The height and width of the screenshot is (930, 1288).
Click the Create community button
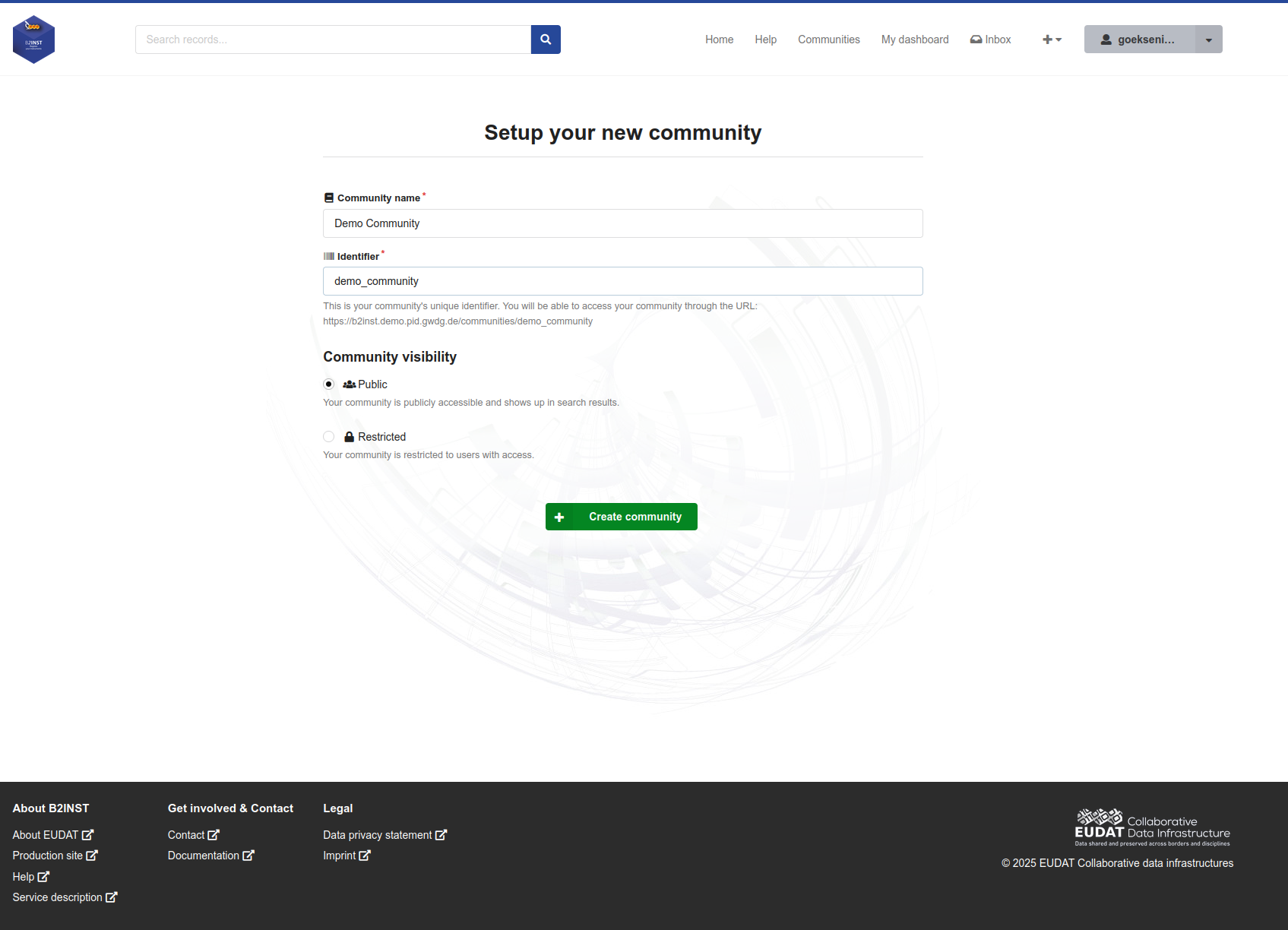click(x=622, y=517)
